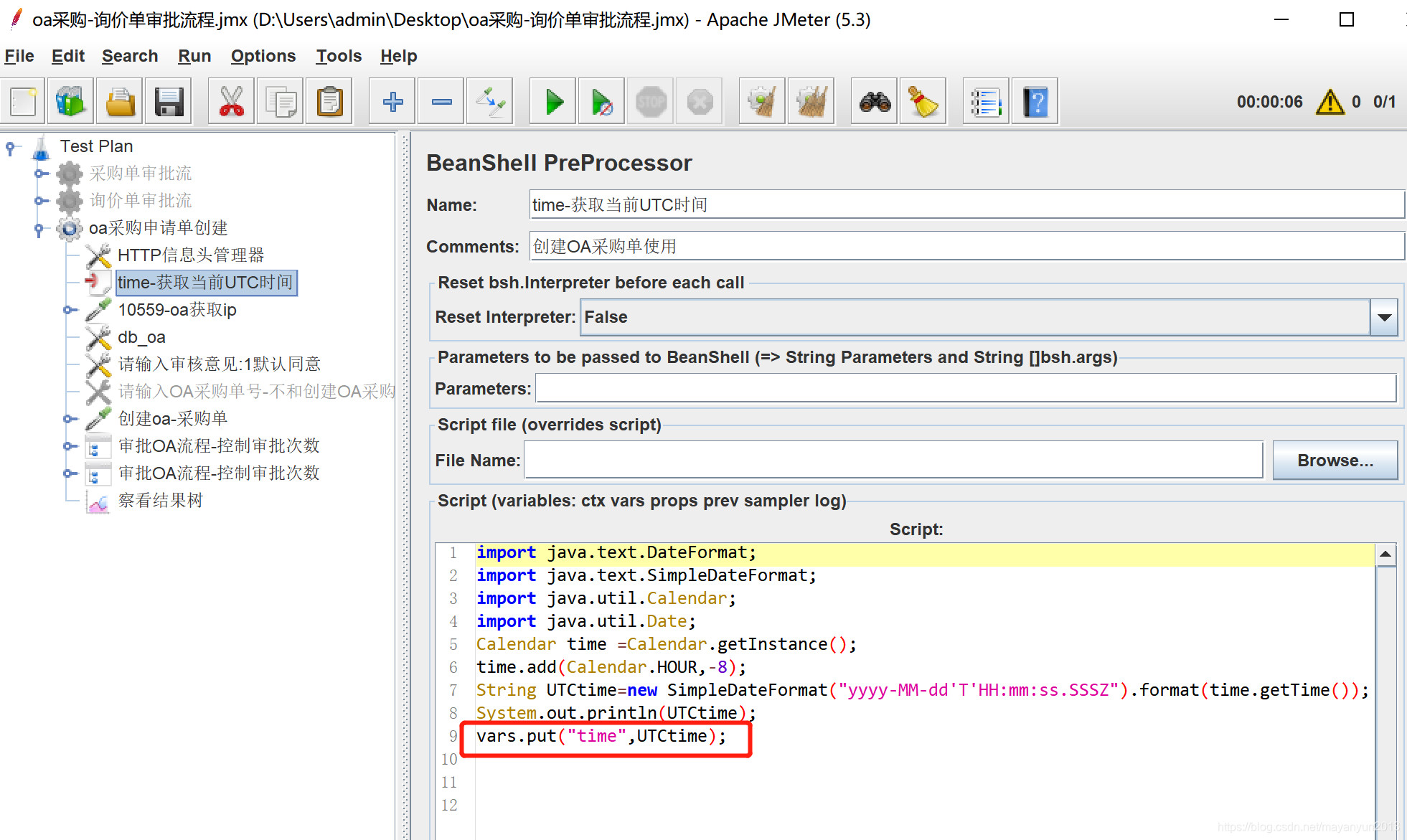Click the warning triangle error indicator
This screenshot has height=840, width=1407.
(x=1330, y=102)
